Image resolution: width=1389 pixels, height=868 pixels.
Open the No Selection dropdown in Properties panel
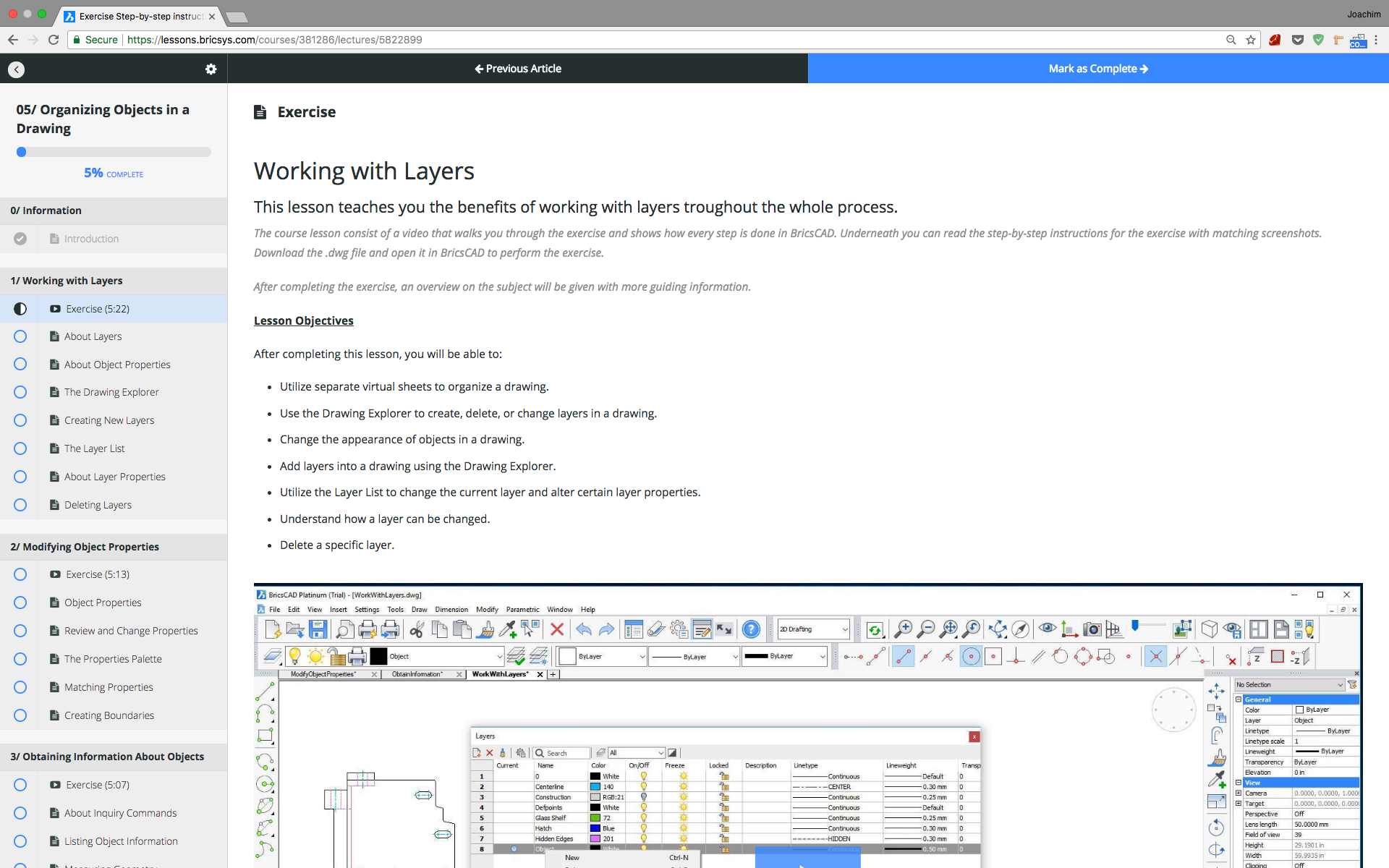coord(1289,684)
